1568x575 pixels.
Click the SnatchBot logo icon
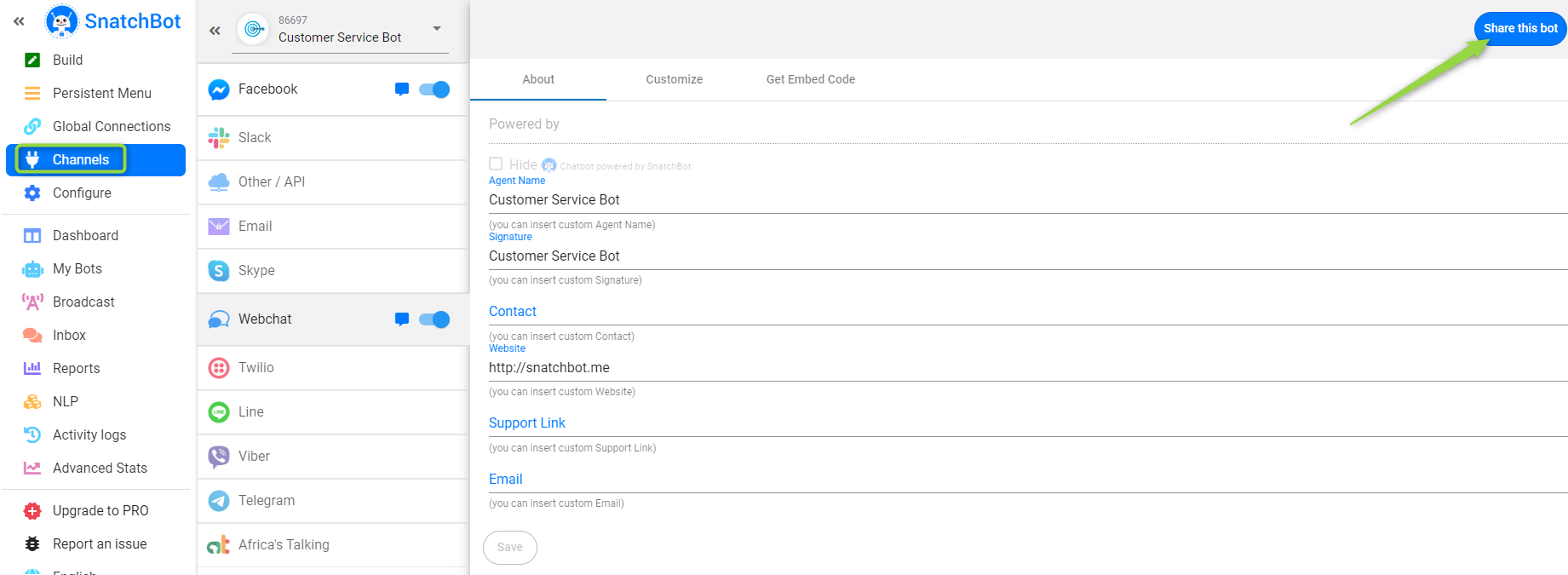(x=61, y=21)
